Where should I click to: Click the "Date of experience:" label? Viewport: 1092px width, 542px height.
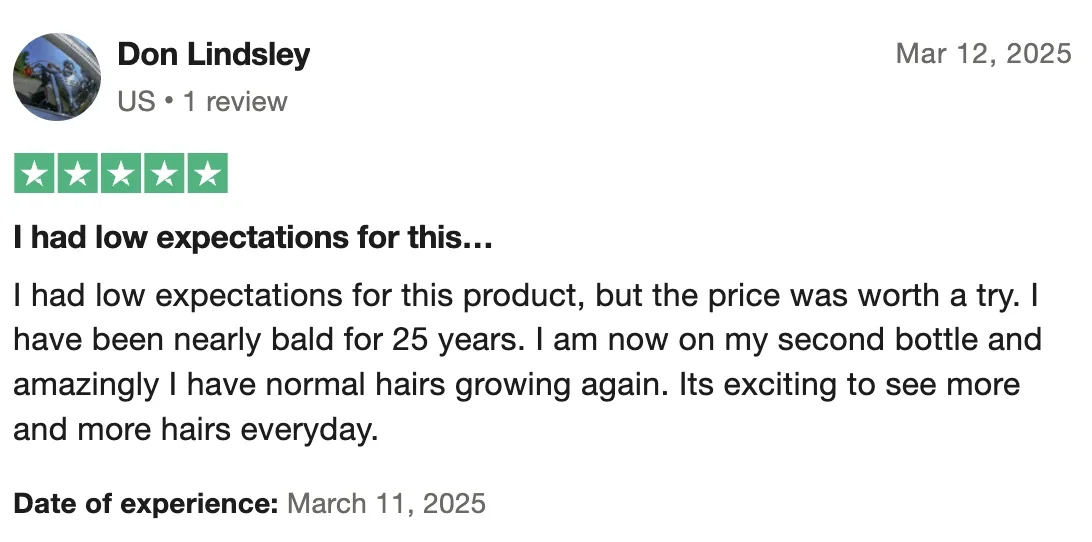[x=146, y=502]
